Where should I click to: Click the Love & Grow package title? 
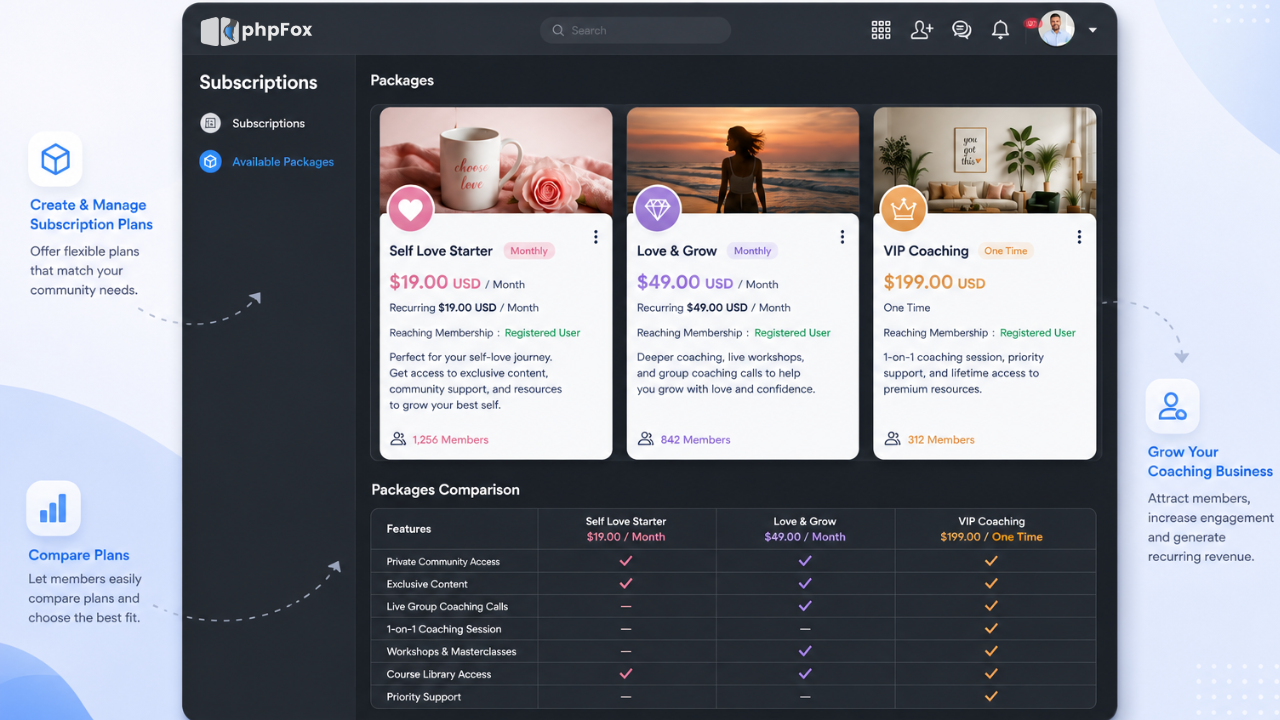click(677, 251)
